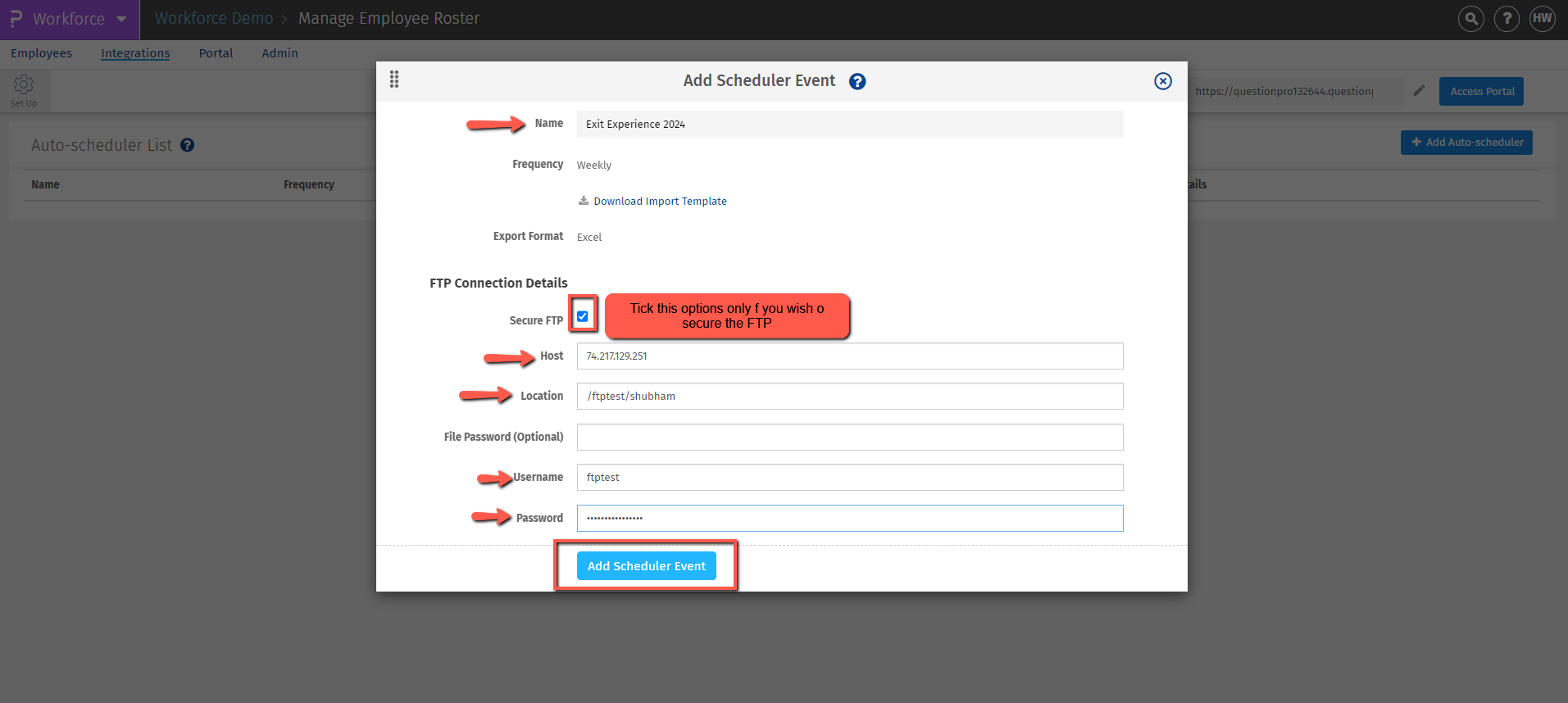The height and width of the screenshot is (703, 1568).
Task: Click the Password input field
Action: 850,519
